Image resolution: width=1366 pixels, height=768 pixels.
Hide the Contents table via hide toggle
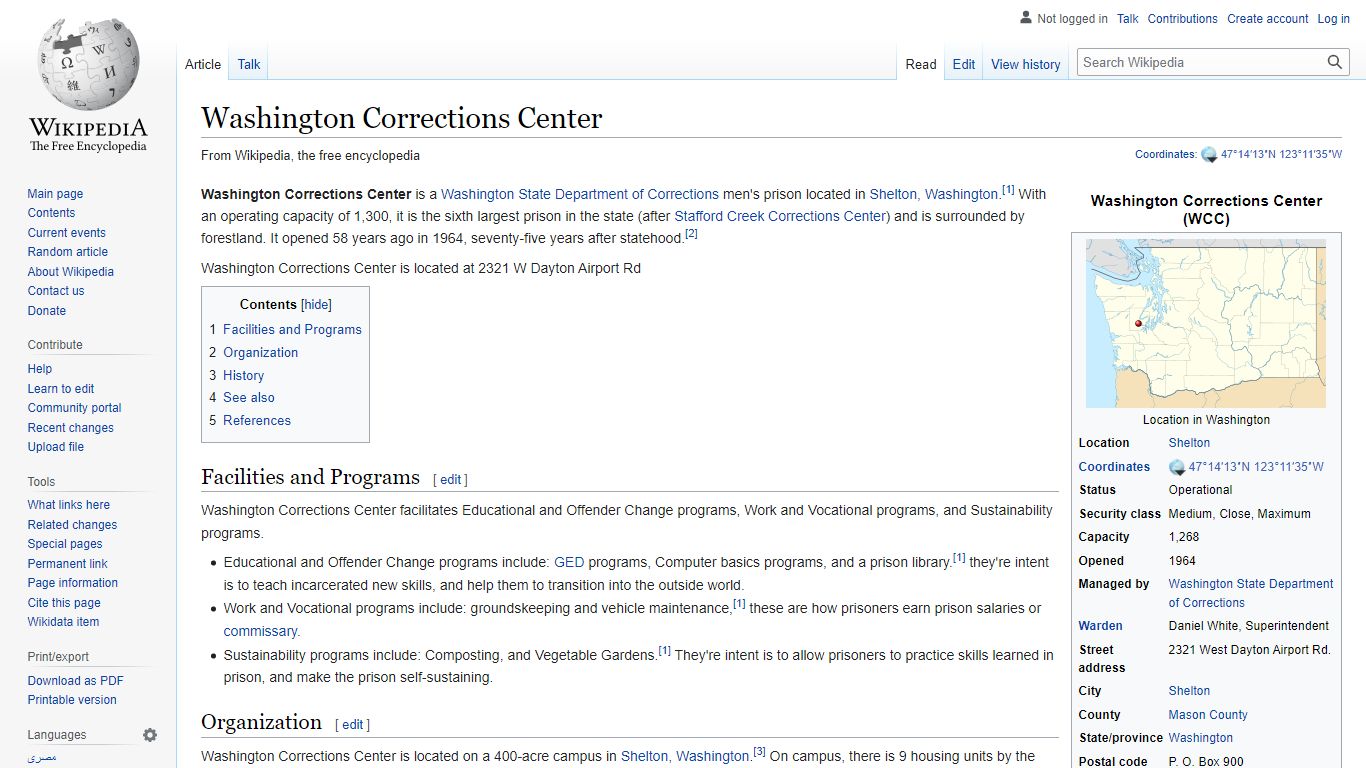pos(317,305)
